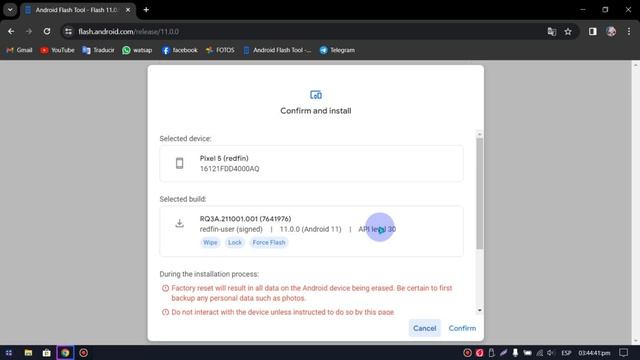Open the translate page icon

(552, 31)
